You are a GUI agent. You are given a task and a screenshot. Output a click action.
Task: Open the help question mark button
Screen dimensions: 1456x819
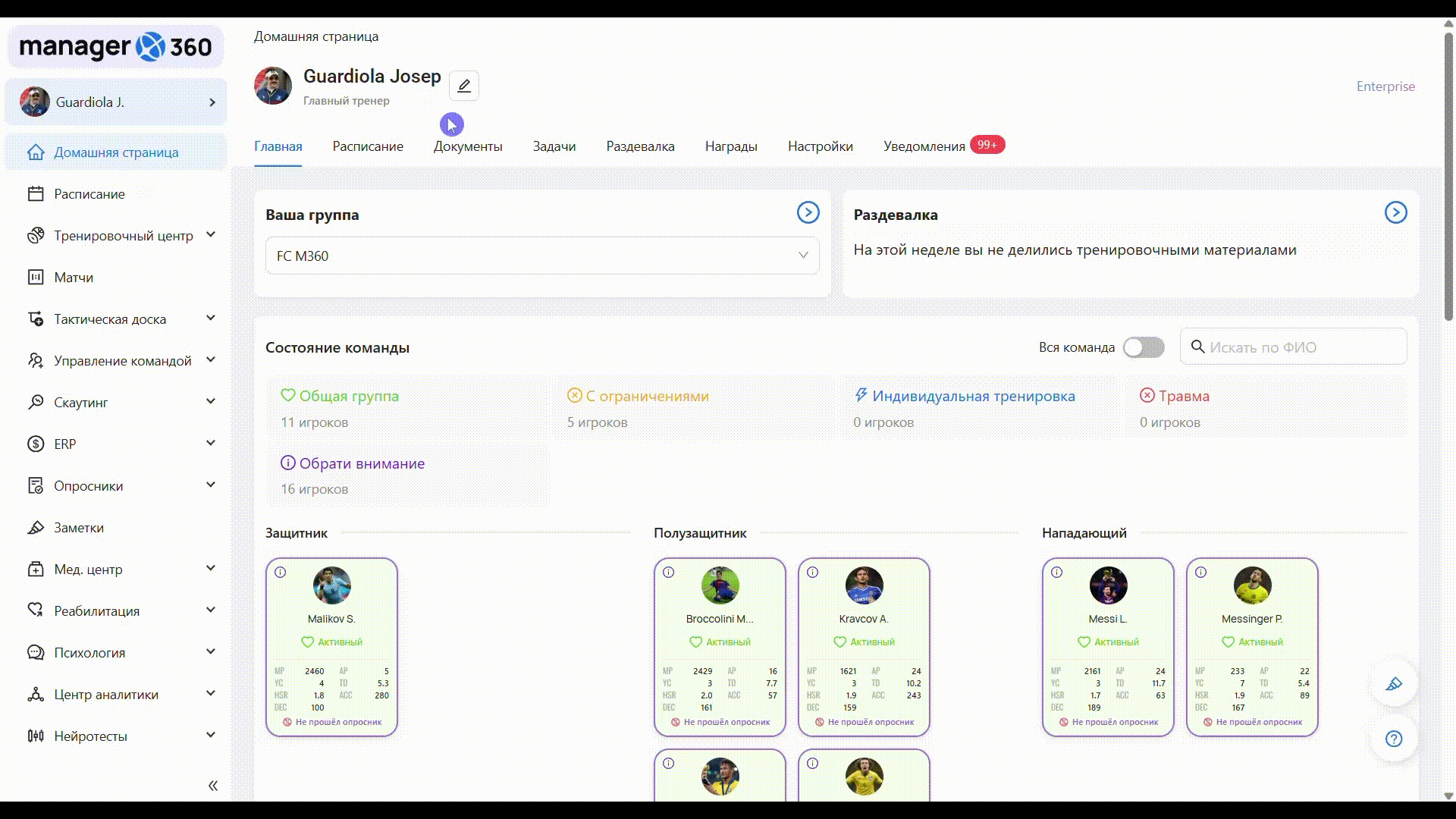1394,739
